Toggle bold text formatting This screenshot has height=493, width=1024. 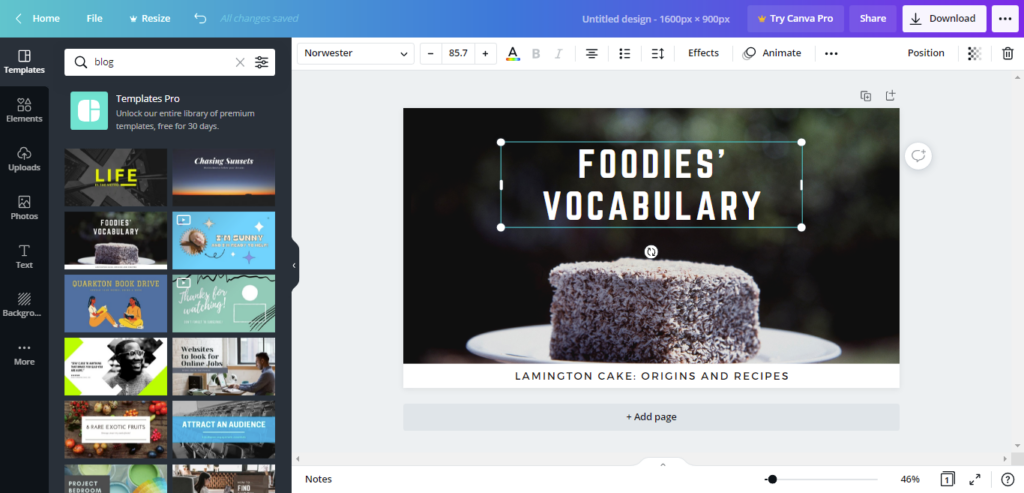click(536, 53)
